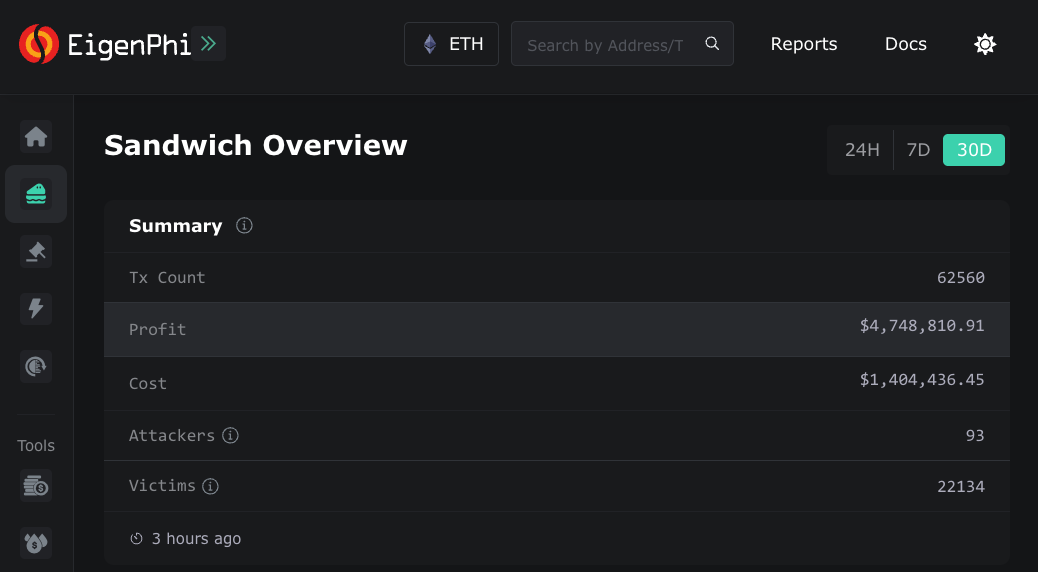This screenshot has width=1038, height=572.
Task: Click the search magnifier icon
Action: pyautogui.click(x=712, y=44)
